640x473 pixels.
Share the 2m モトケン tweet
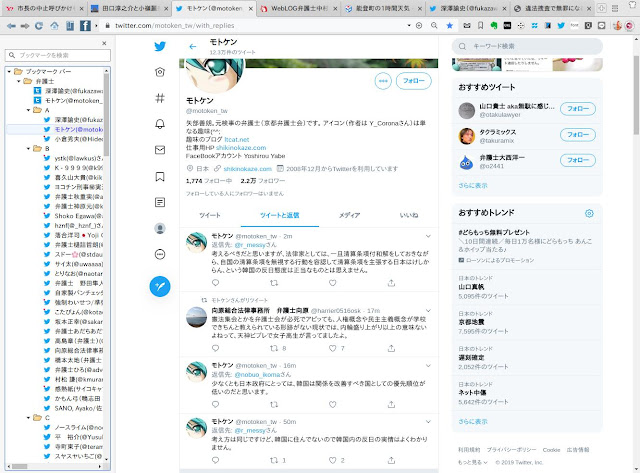[391, 282]
